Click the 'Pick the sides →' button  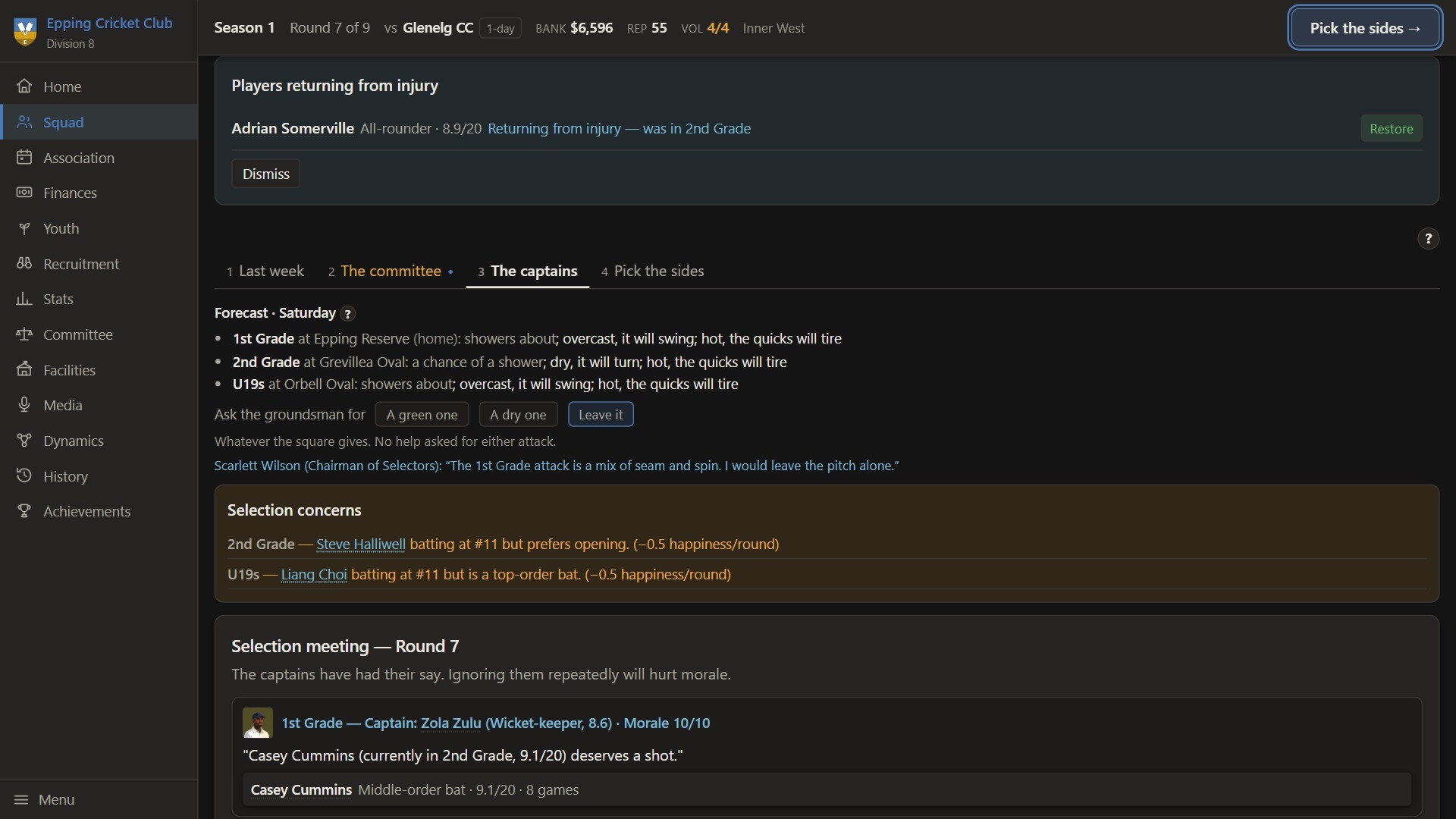point(1365,28)
